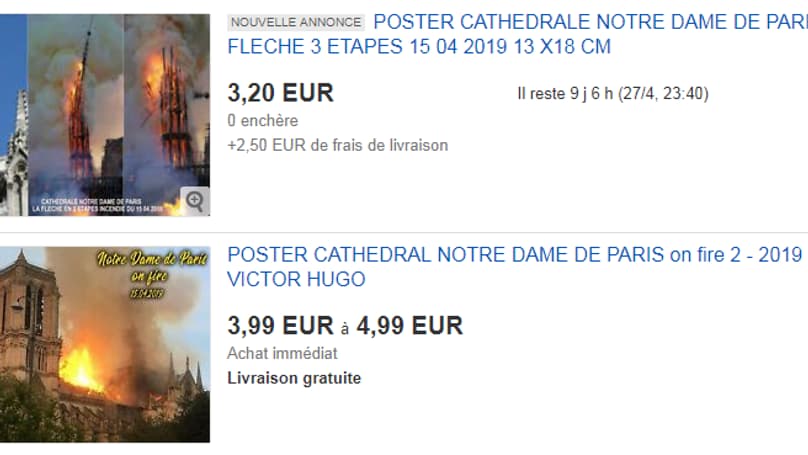Click the white caption text on spire poster

(x=97, y=205)
